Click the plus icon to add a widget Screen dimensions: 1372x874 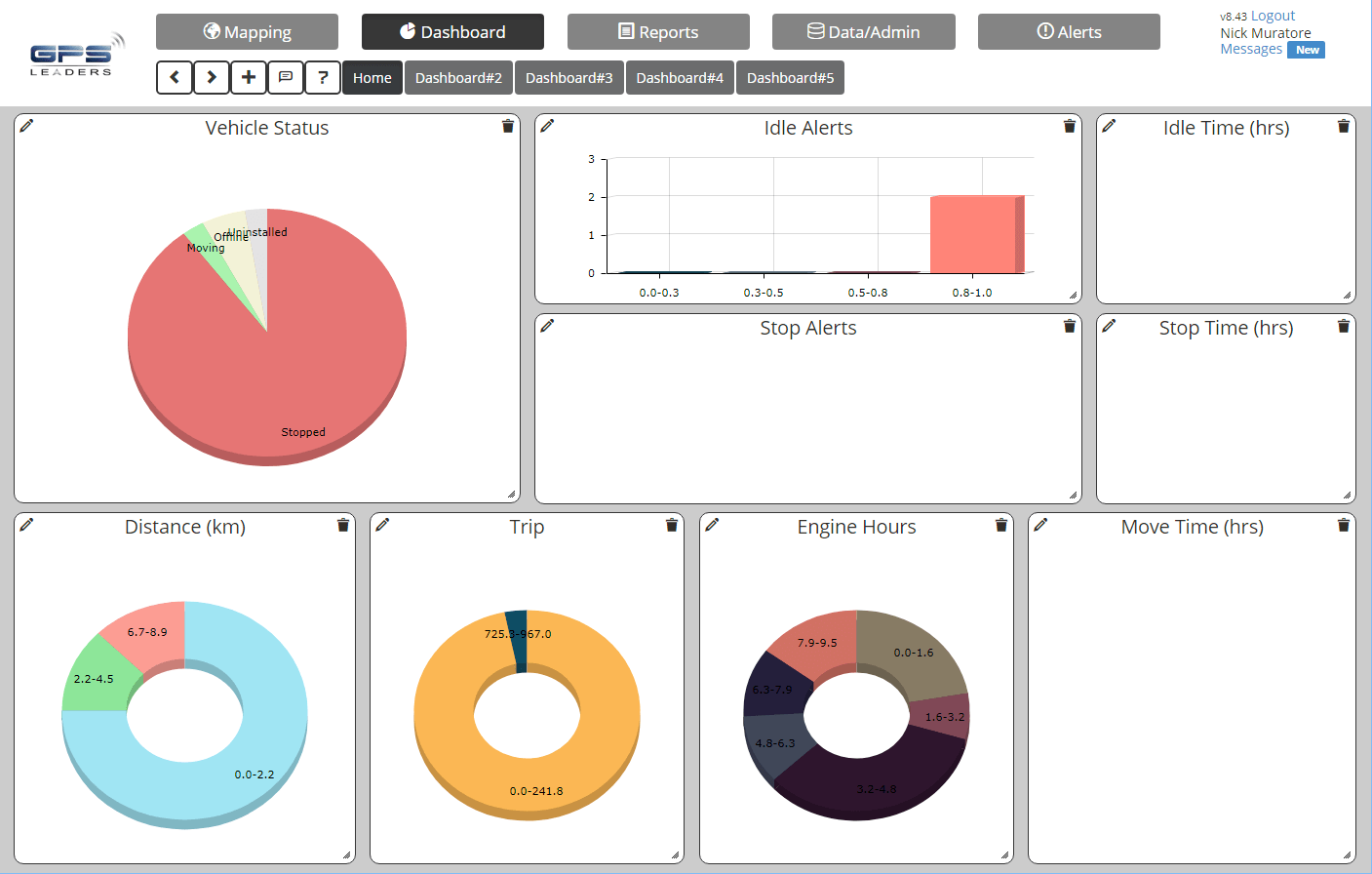point(249,77)
